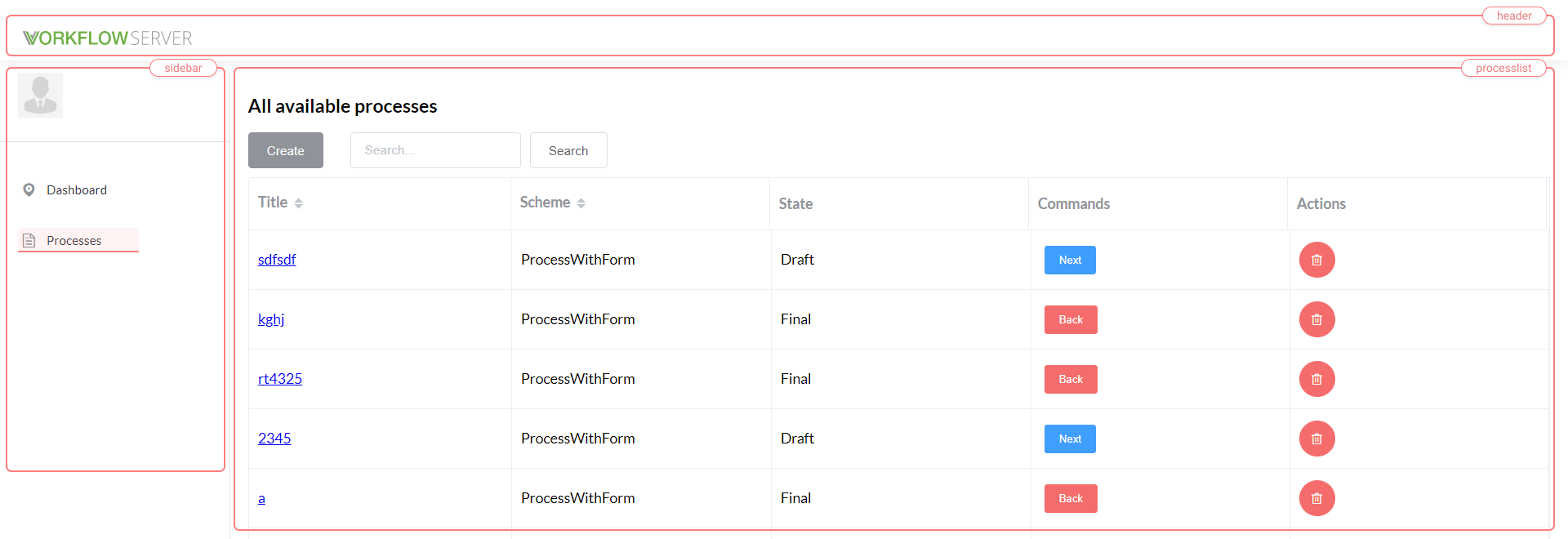Screen dimensions: 1568x539
Task: Click the user avatar icon in sidebar
Action: 40,96
